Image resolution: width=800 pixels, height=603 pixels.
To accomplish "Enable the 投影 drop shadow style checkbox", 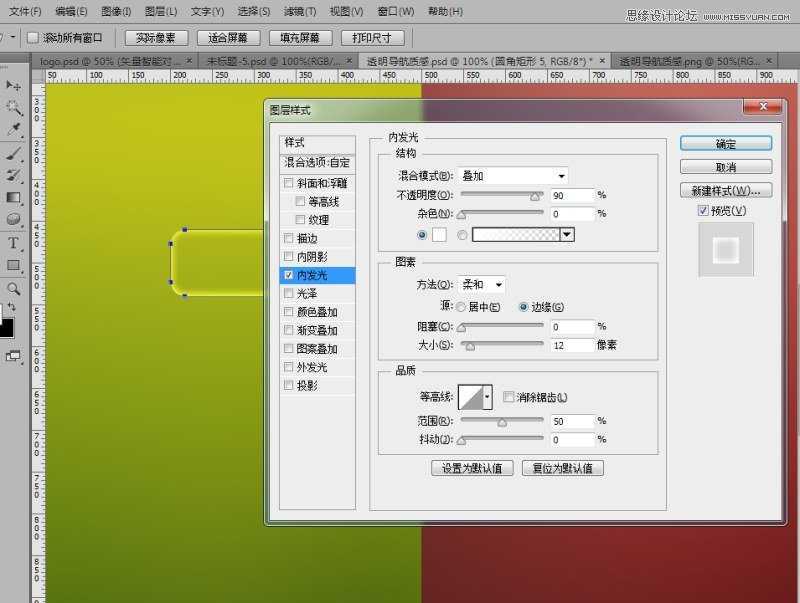I will (289, 385).
